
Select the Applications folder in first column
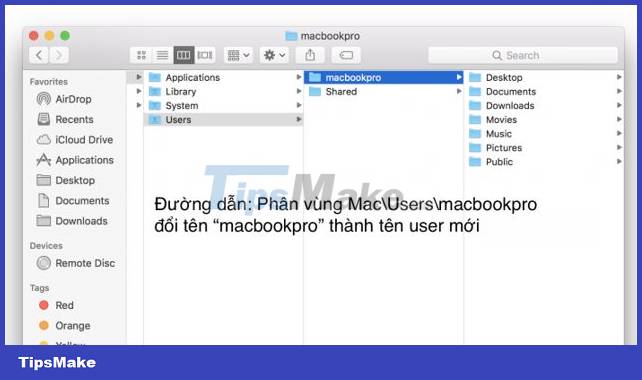[224, 77]
